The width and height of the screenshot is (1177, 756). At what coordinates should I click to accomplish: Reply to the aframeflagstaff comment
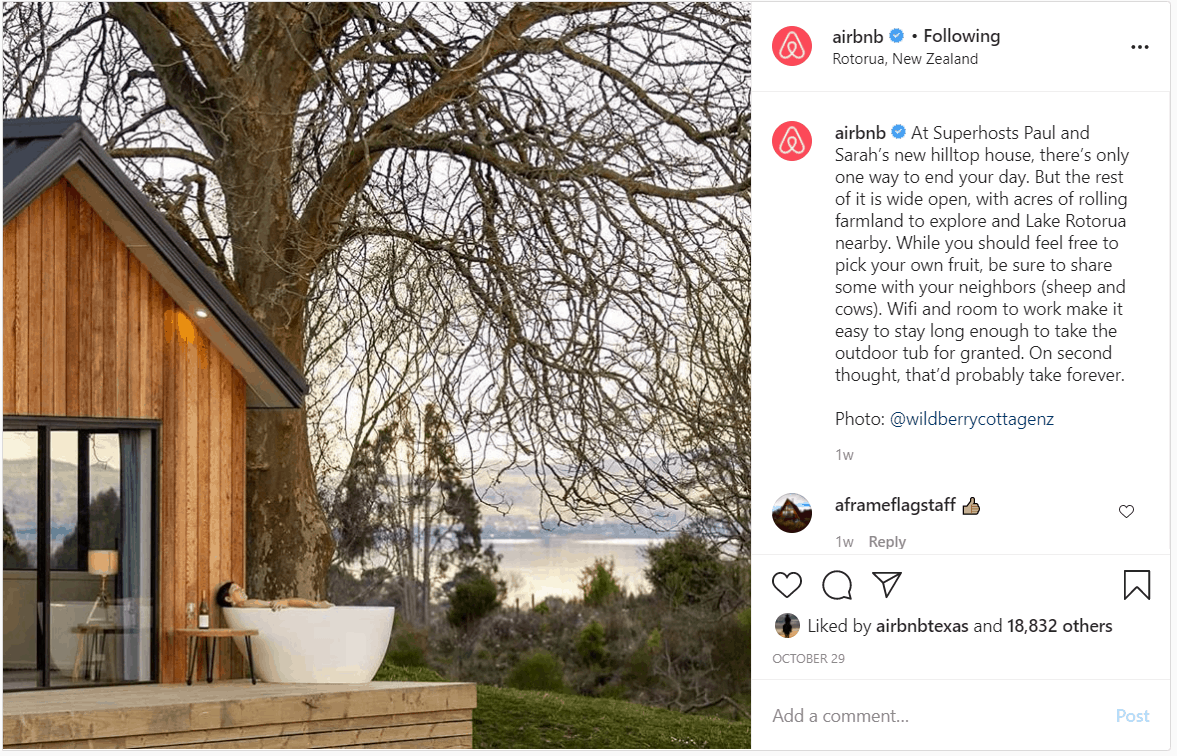tap(887, 542)
